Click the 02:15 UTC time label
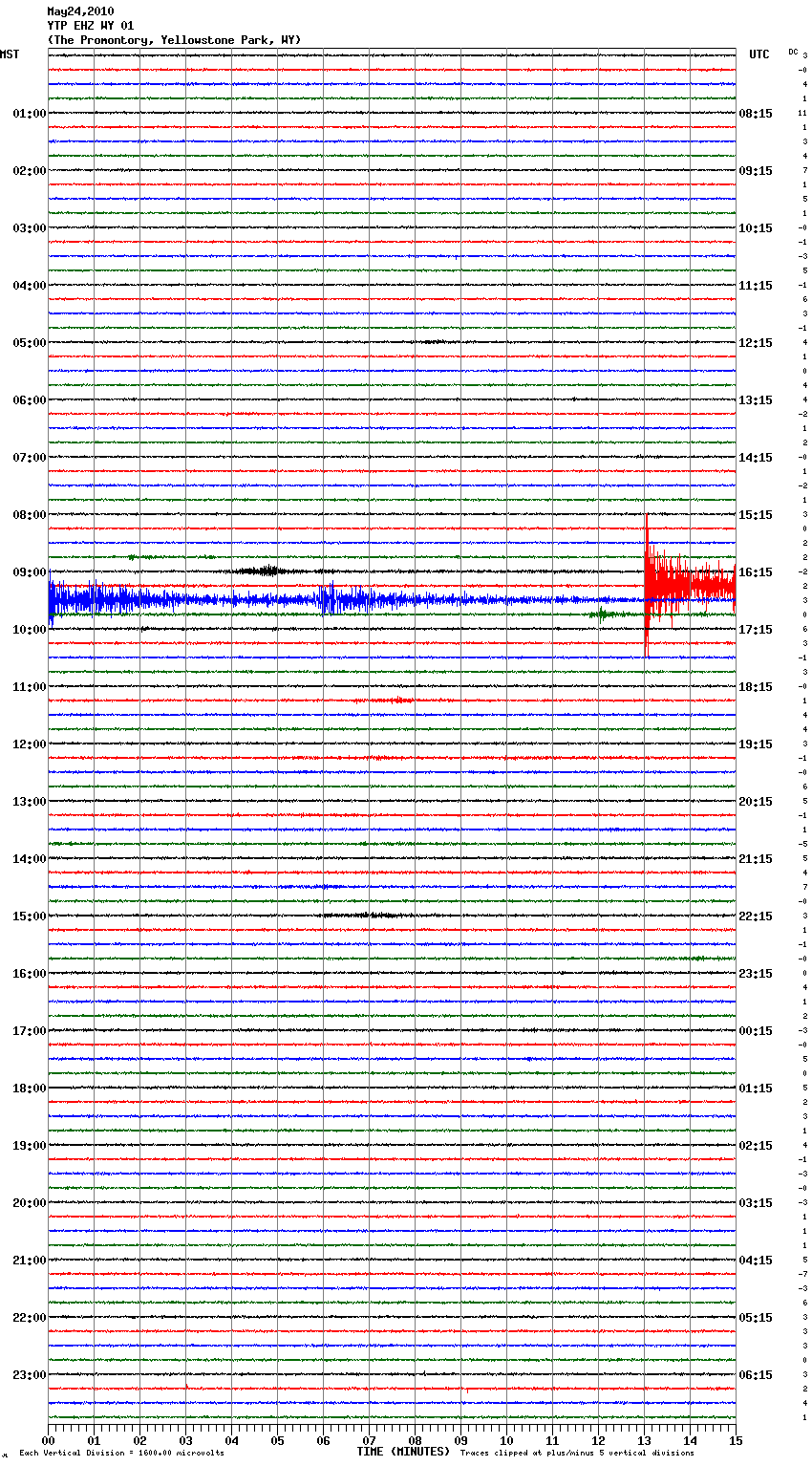 pos(756,1146)
